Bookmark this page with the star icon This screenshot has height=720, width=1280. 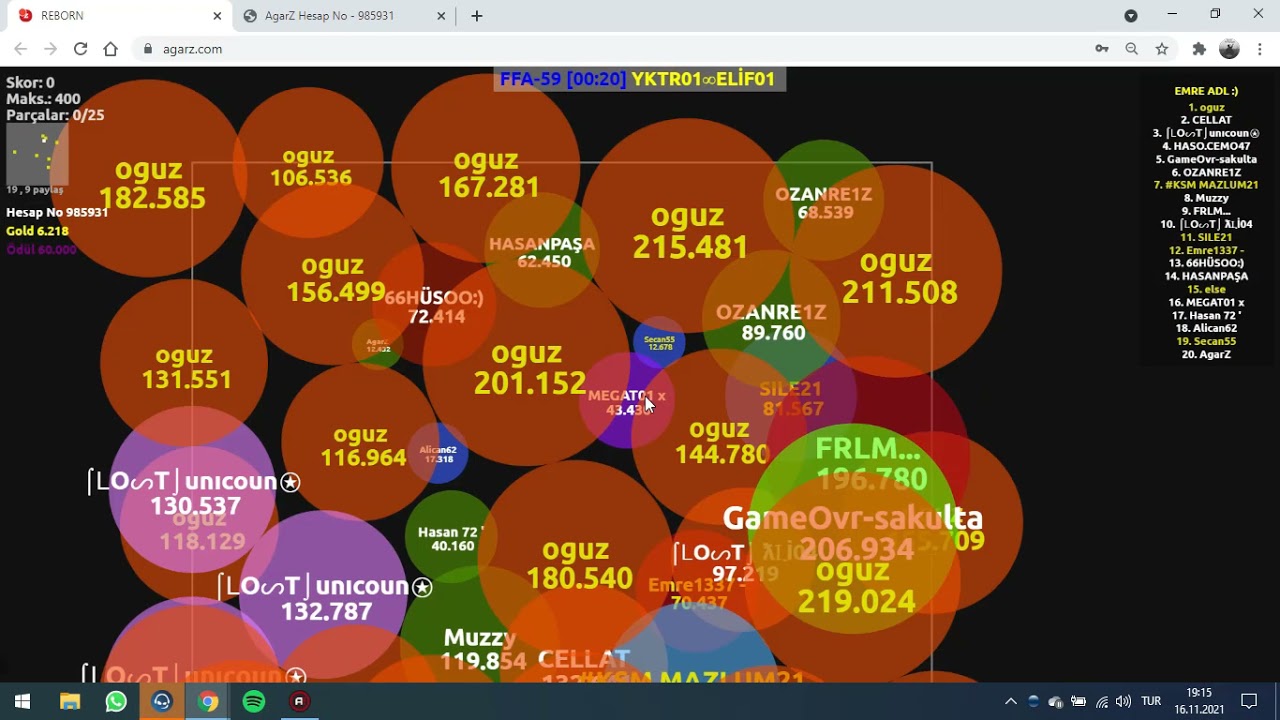1162,49
